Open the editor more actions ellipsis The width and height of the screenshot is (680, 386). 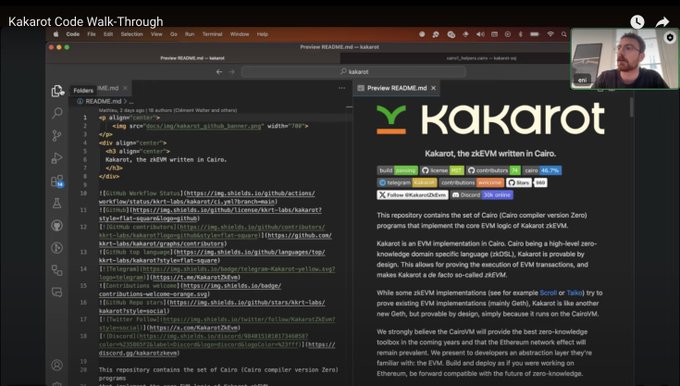342,88
